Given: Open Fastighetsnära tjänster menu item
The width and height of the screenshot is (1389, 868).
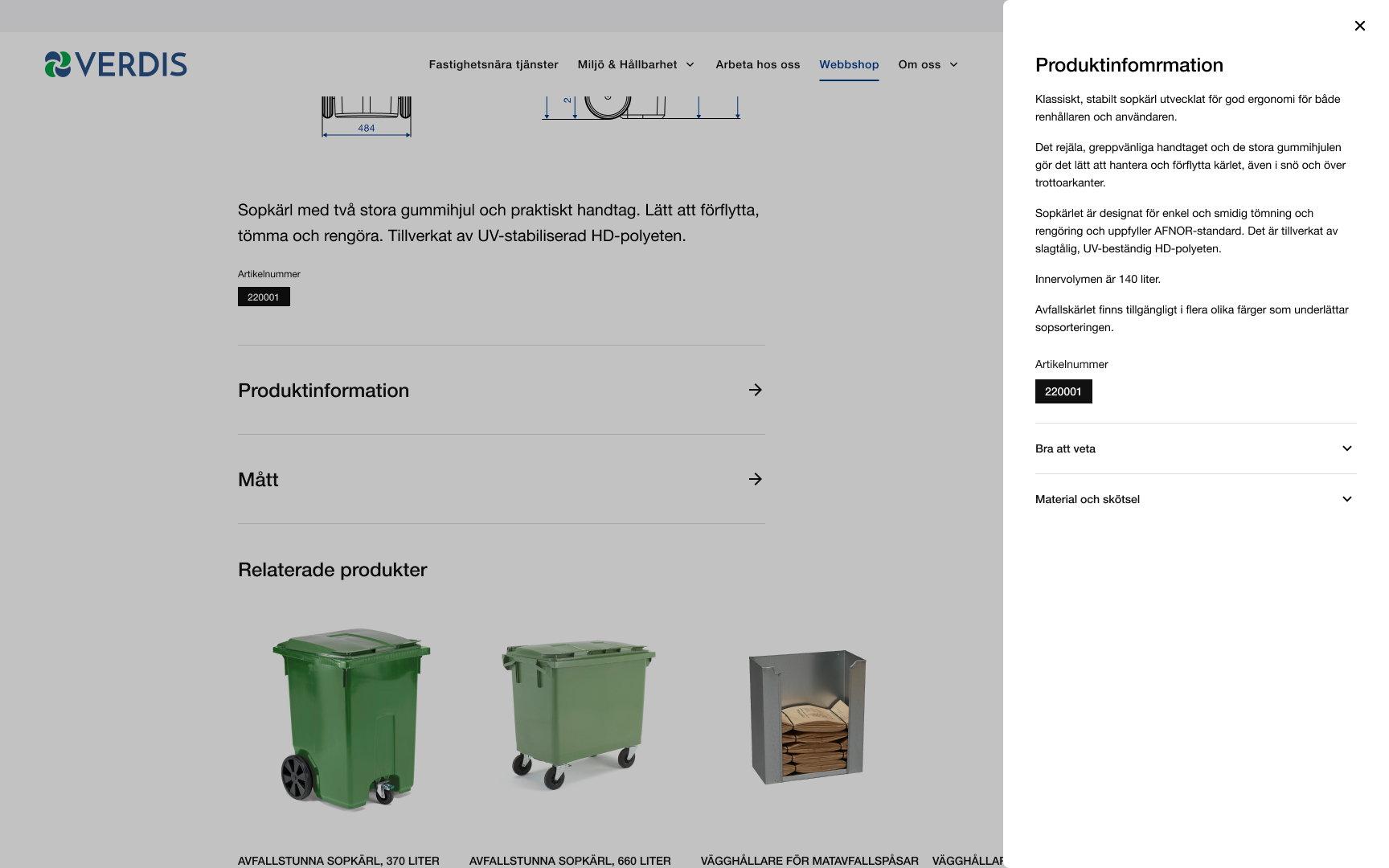Looking at the screenshot, I should [x=494, y=64].
